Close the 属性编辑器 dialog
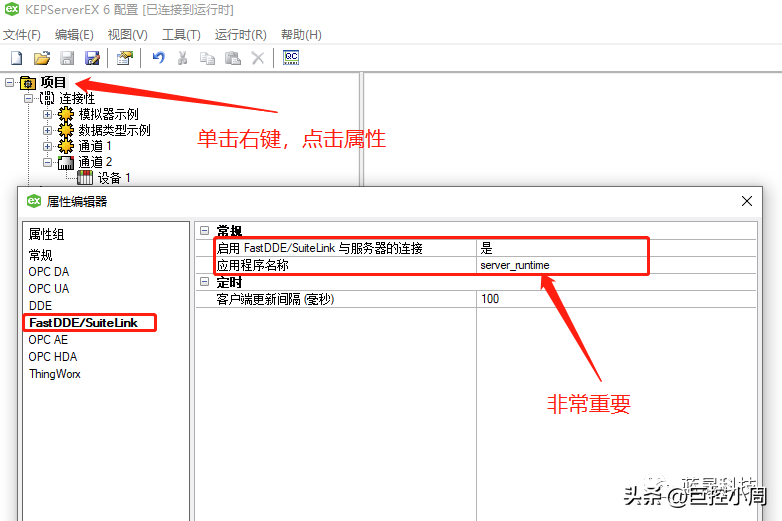Viewport: 782px width, 521px height. click(x=746, y=201)
